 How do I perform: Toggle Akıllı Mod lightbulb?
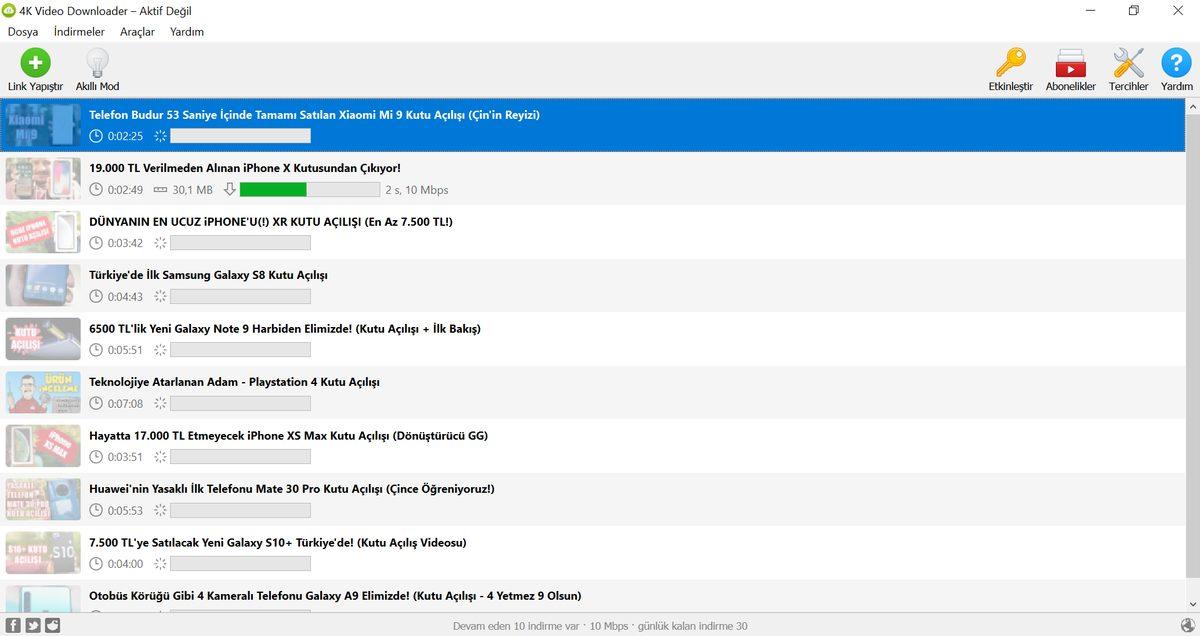(97, 64)
